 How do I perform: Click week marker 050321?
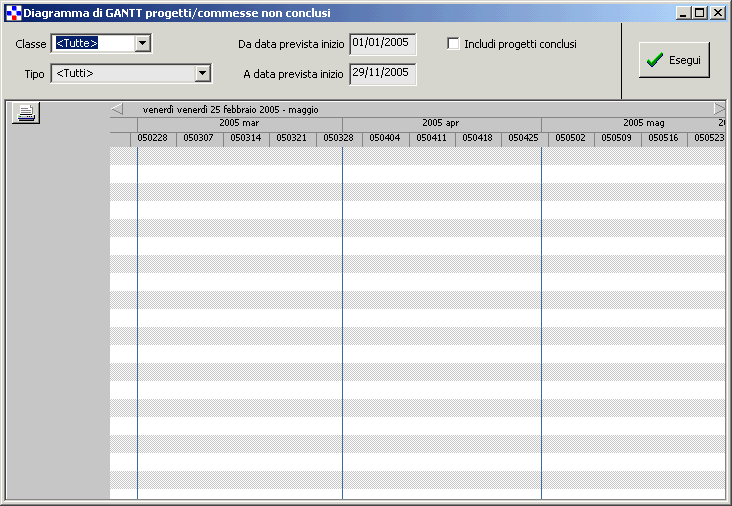point(292,138)
